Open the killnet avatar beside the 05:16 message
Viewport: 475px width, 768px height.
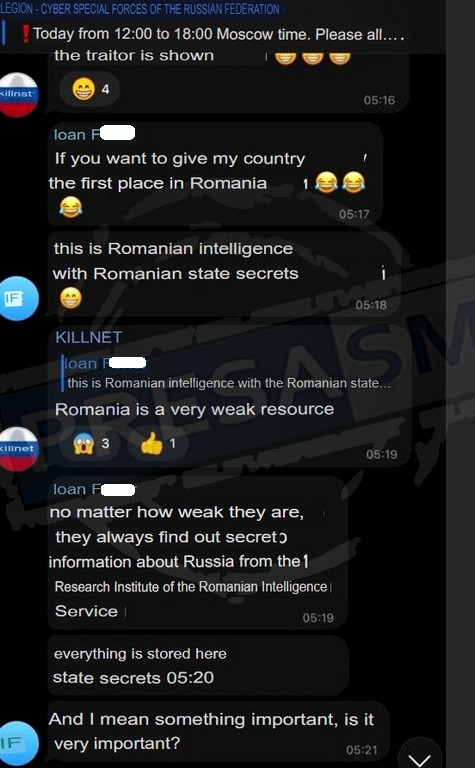point(18,95)
